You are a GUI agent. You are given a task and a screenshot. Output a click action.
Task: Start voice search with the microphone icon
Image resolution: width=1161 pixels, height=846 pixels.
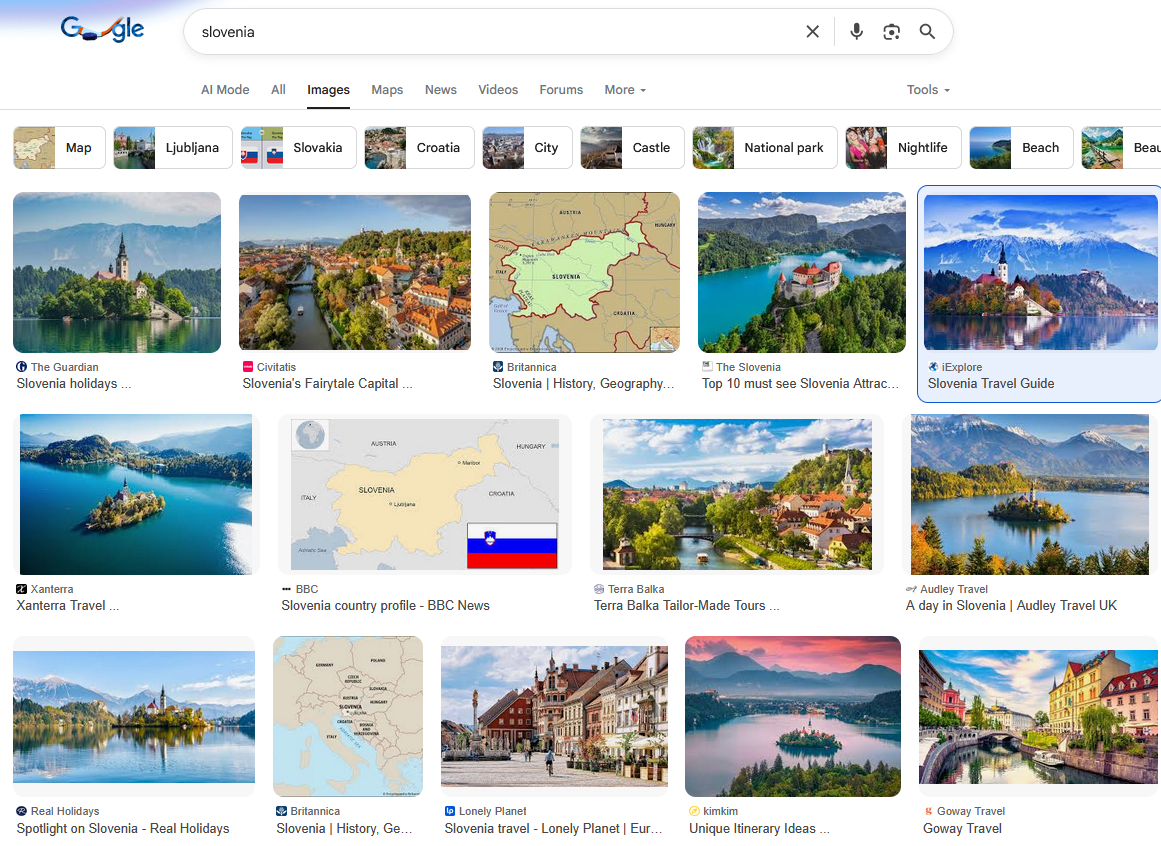856,32
